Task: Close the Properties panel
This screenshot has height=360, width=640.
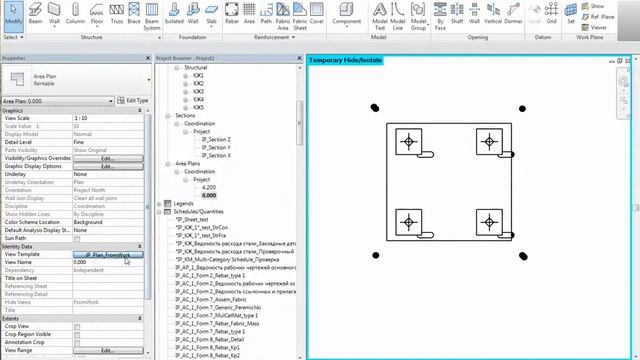Action: pyautogui.click(x=148, y=58)
